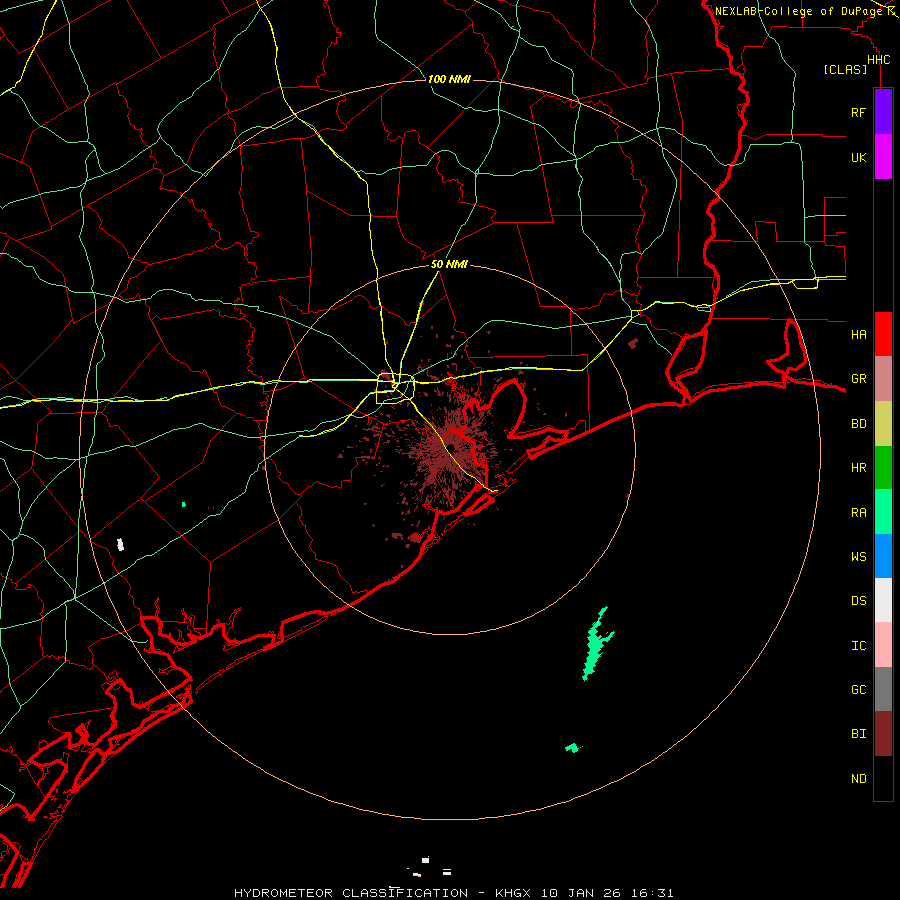Click the 'HR' legend label
900x900 pixels.
(x=858, y=468)
